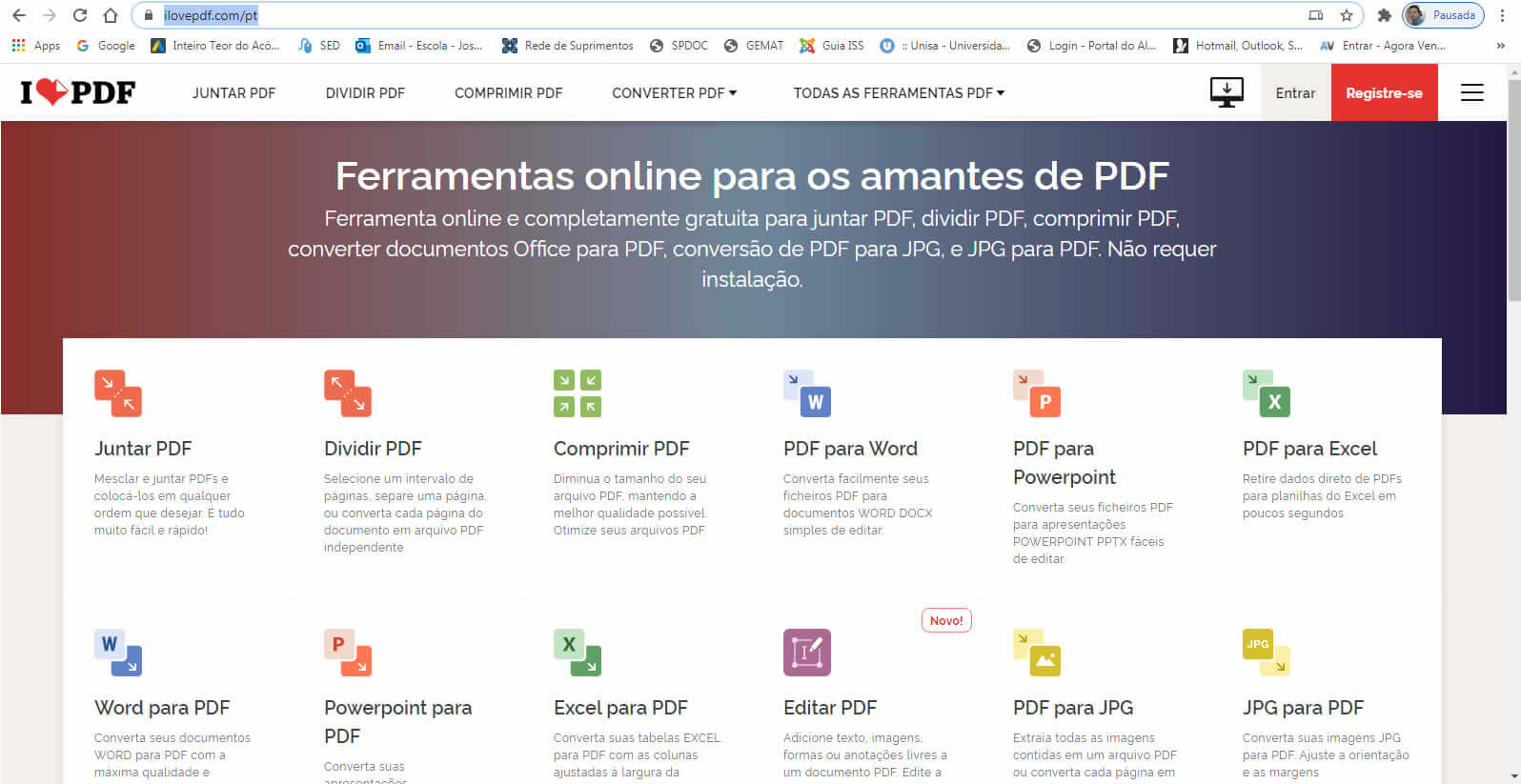
Task: Open the Entrar - Agora Ven... bookmark
Action: point(1383,46)
